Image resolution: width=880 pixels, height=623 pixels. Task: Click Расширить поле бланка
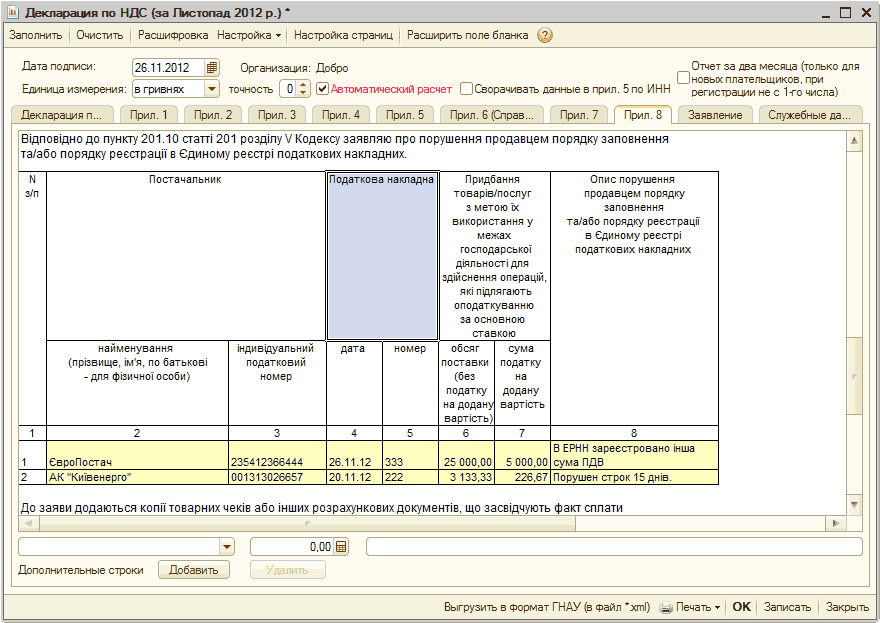pos(468,35)
